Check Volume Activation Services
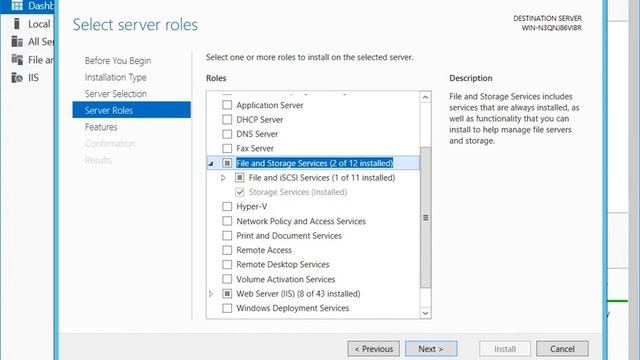 (227, 279)
